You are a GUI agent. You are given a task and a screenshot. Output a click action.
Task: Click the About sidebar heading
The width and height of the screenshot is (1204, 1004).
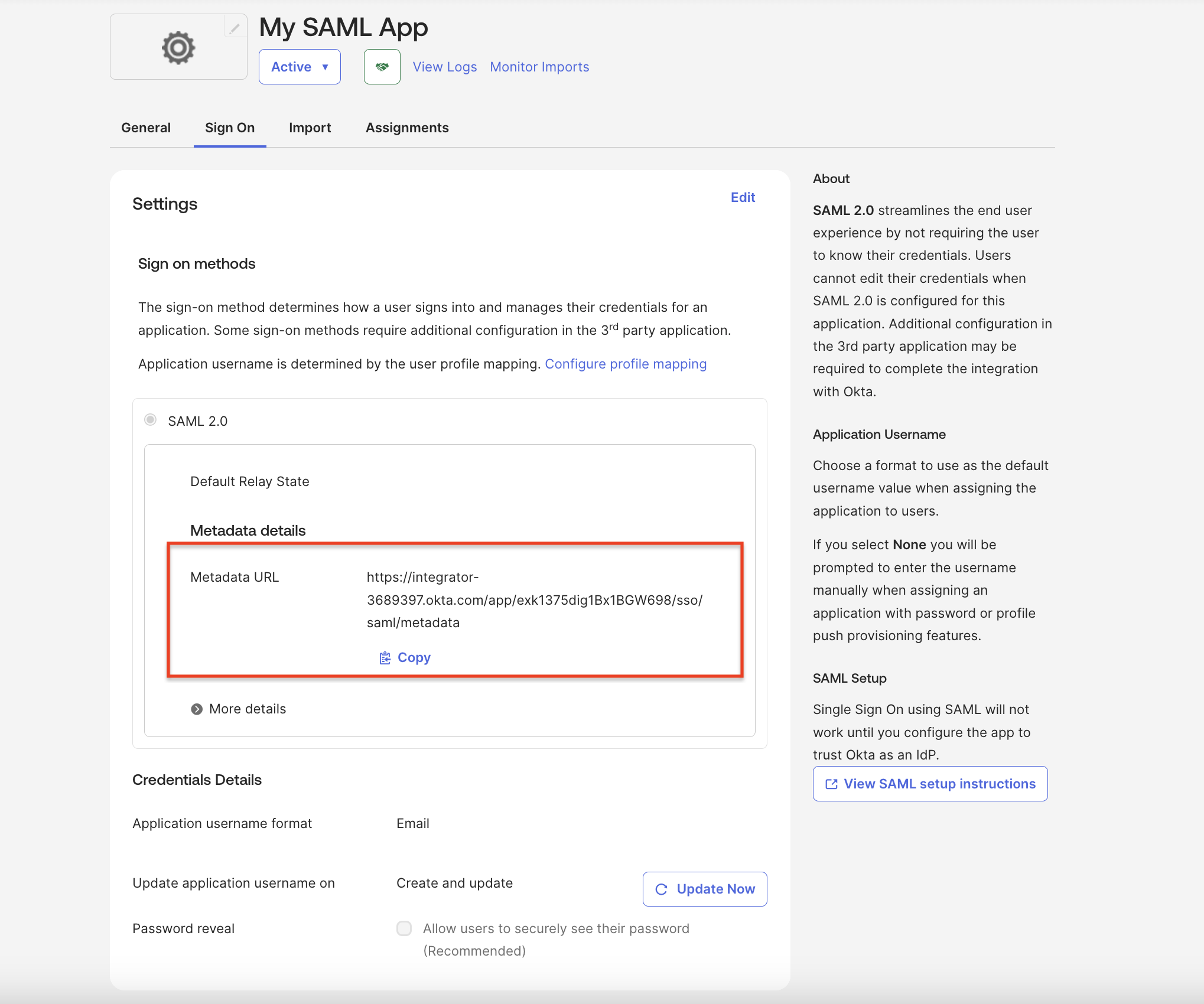click(x=831, y=178)
